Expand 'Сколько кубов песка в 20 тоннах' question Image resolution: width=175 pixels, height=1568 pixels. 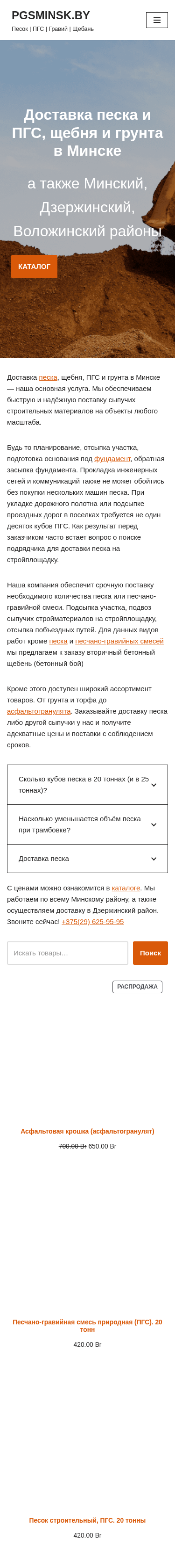point(88,785)
